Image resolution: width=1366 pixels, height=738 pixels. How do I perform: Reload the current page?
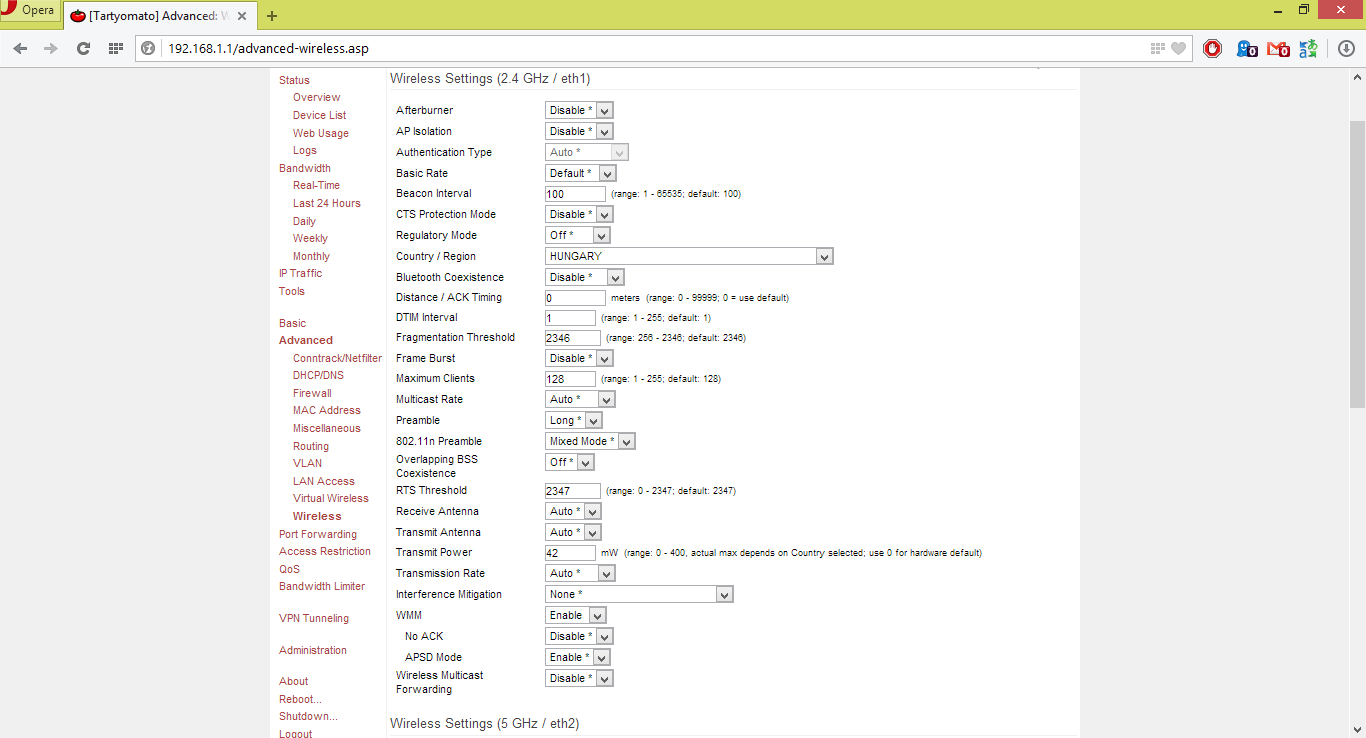coord(83,48)
